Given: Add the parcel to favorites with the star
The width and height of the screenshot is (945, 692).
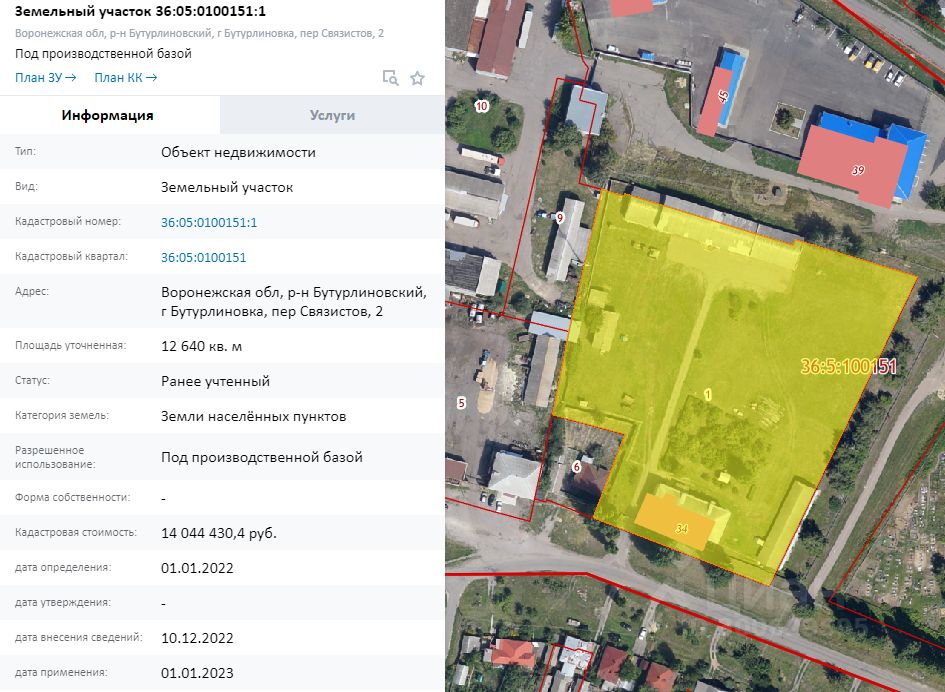Looking at the screenshot, I should pos(418,78).
